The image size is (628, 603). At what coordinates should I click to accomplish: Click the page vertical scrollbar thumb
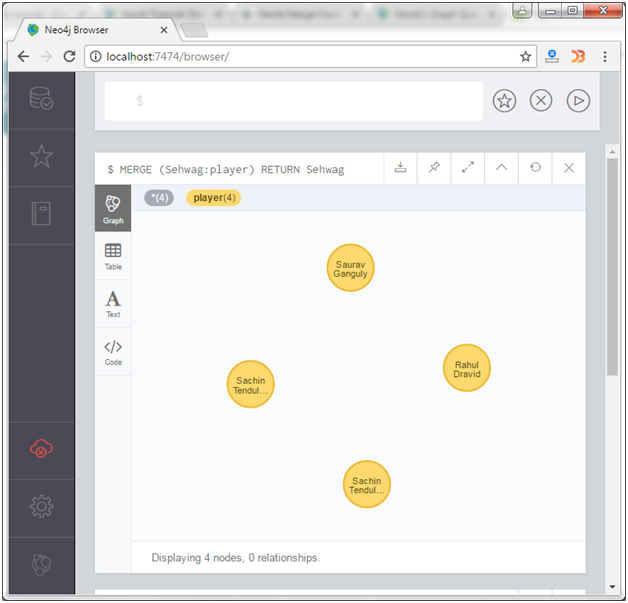(612, 267)
